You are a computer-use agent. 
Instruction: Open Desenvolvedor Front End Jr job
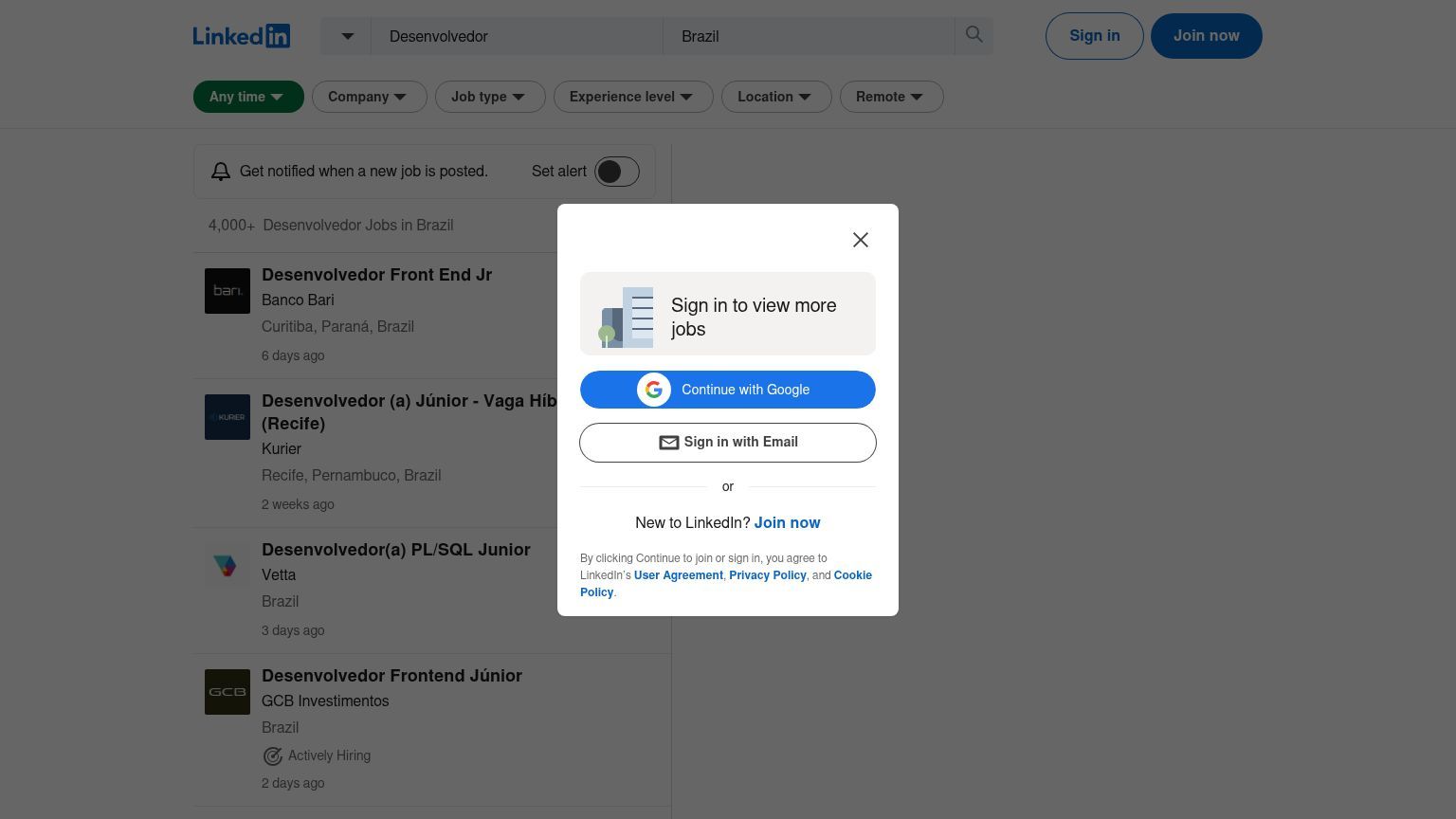coord(377,275)
